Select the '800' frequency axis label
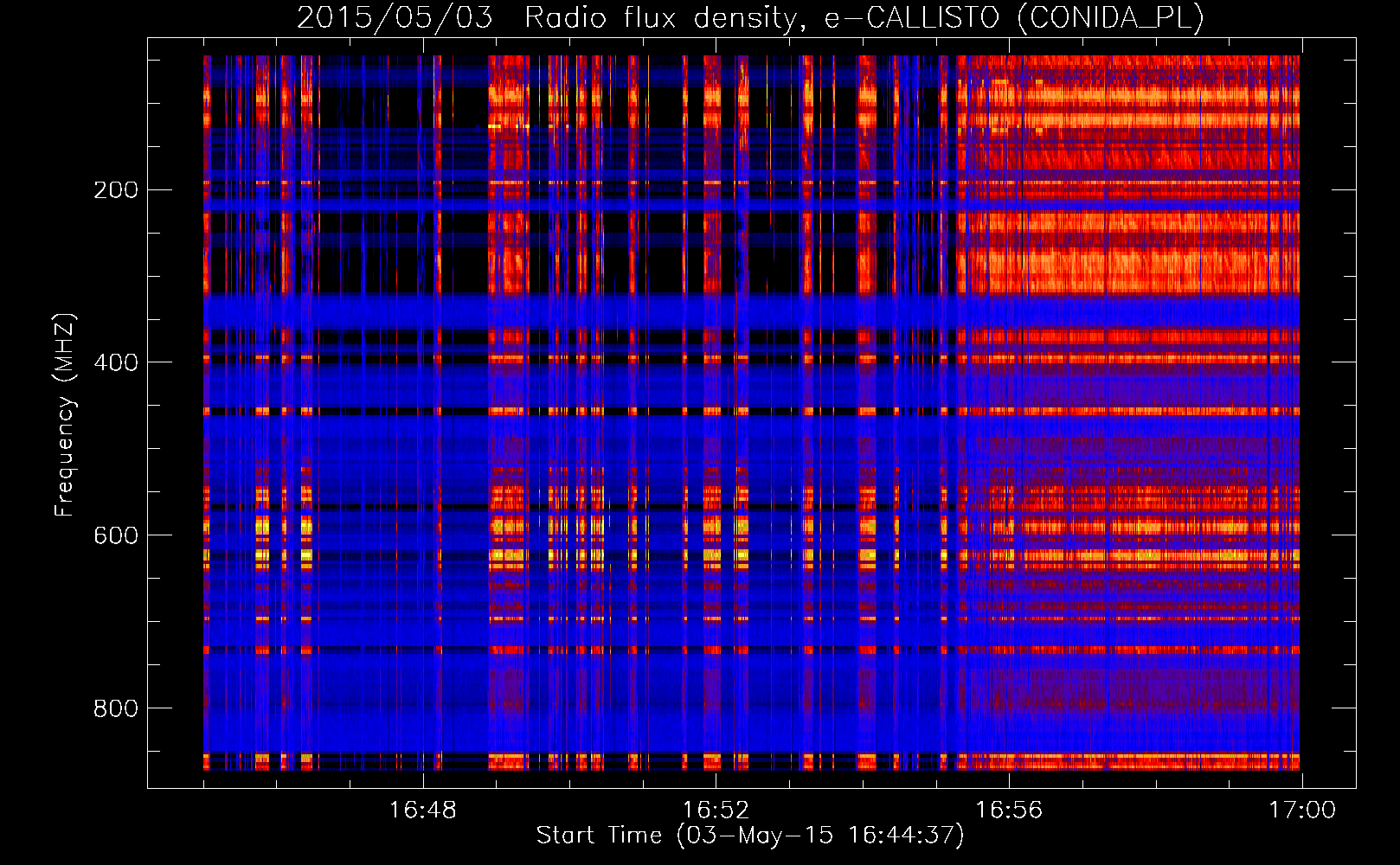Viewport: 1400px width, 865px height. tap(116, 708)
